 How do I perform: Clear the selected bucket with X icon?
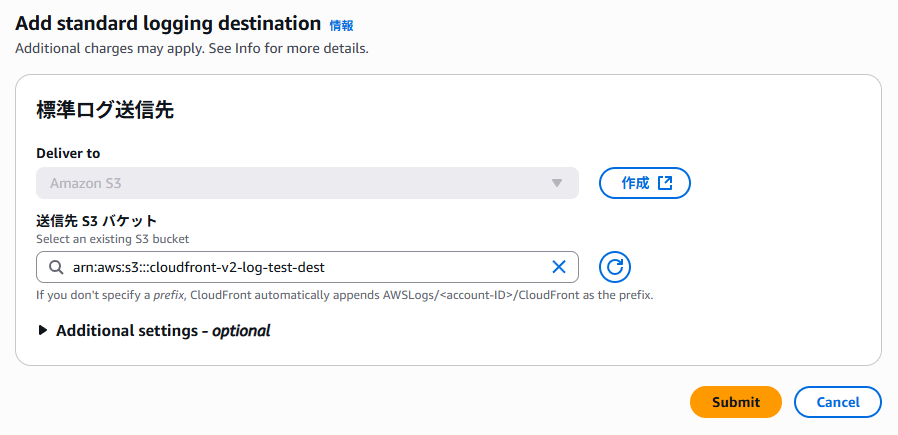tap(558, 267)
